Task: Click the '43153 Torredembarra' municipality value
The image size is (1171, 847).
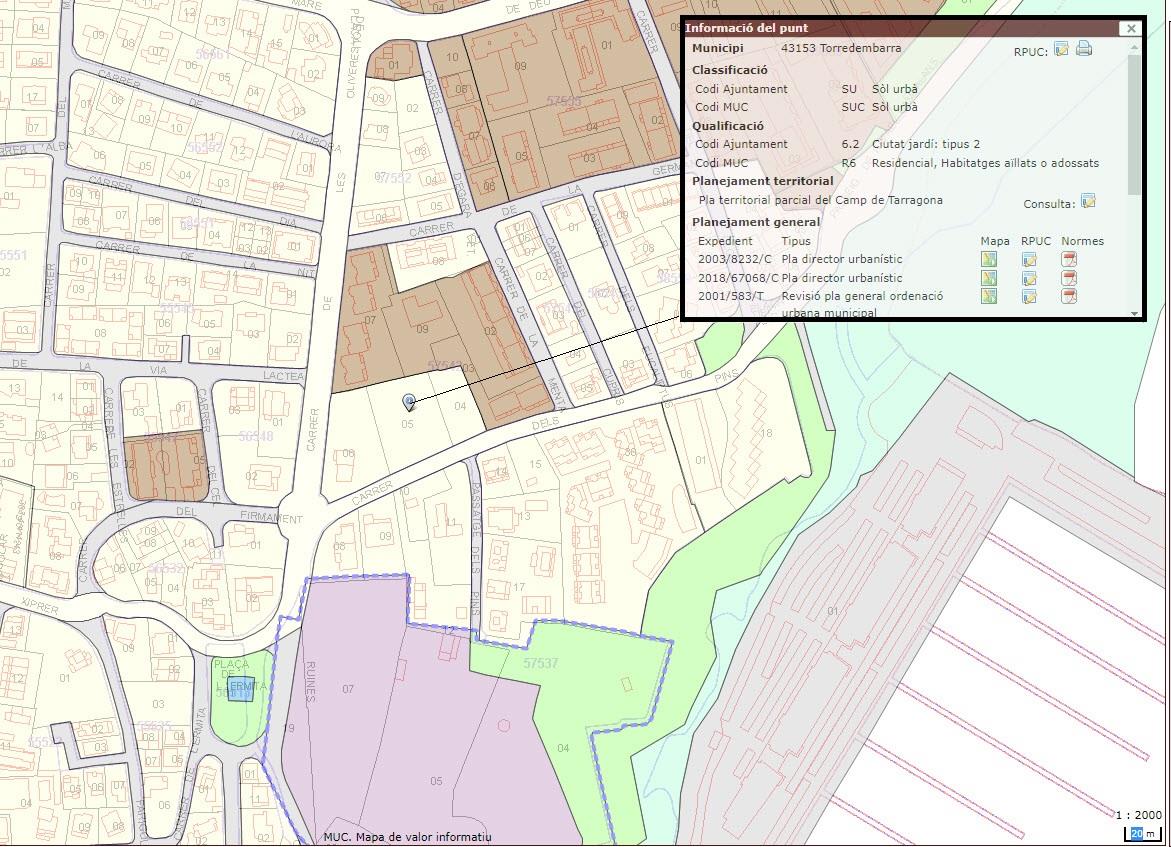Action: (841, 48)
